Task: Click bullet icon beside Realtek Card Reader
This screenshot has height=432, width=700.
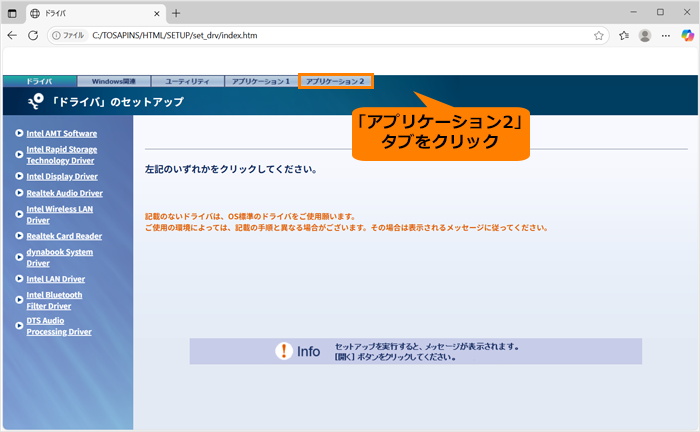Action: coord(19,236)
